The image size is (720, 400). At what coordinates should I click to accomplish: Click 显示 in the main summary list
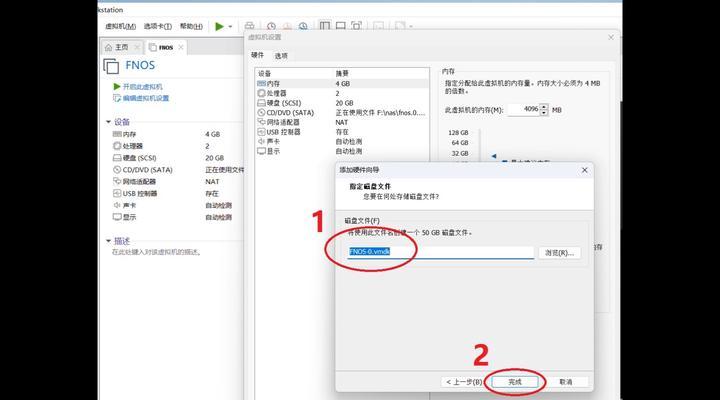pyautogui.click(x=129, y=217)
